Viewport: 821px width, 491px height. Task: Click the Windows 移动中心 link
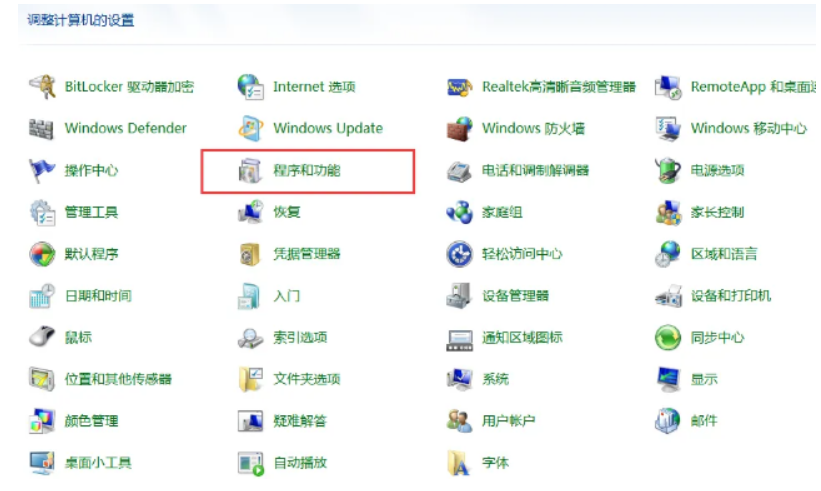(749, 128)
